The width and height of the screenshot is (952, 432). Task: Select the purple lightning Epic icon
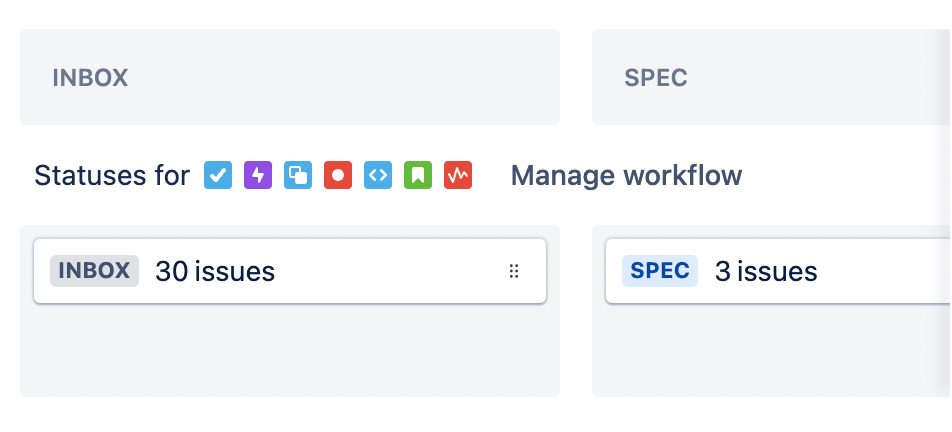click(258, 175)
